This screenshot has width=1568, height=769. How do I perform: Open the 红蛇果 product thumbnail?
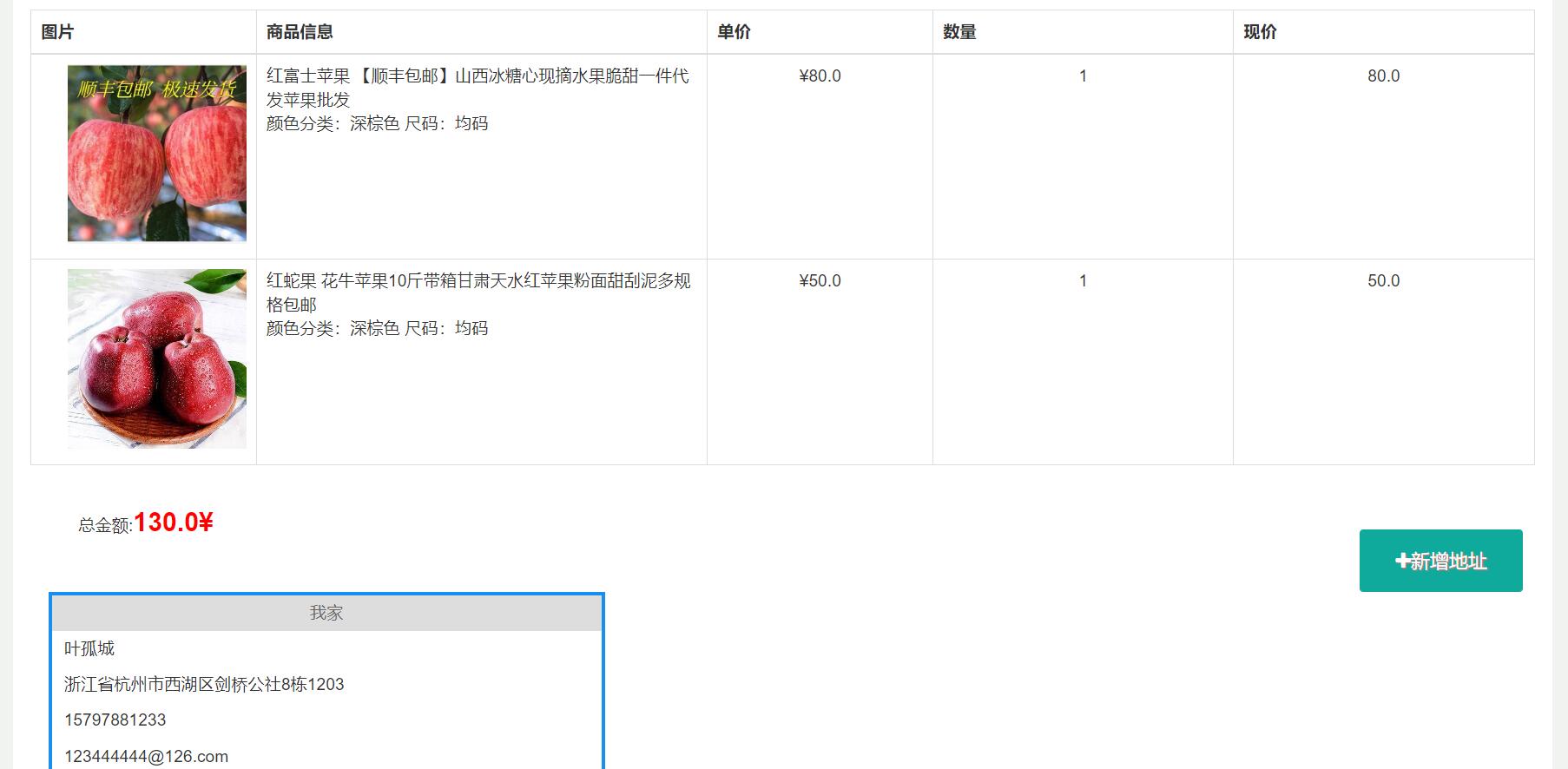click(157, 358)
